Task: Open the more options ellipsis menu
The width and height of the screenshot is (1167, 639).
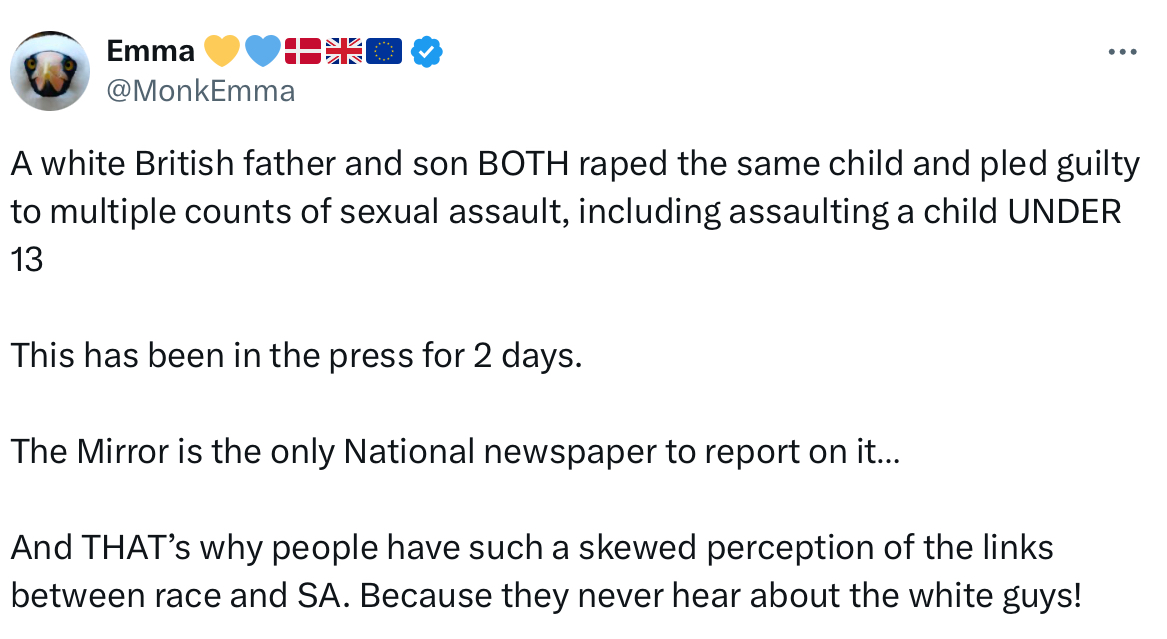Action: (x=1123, y=53)
